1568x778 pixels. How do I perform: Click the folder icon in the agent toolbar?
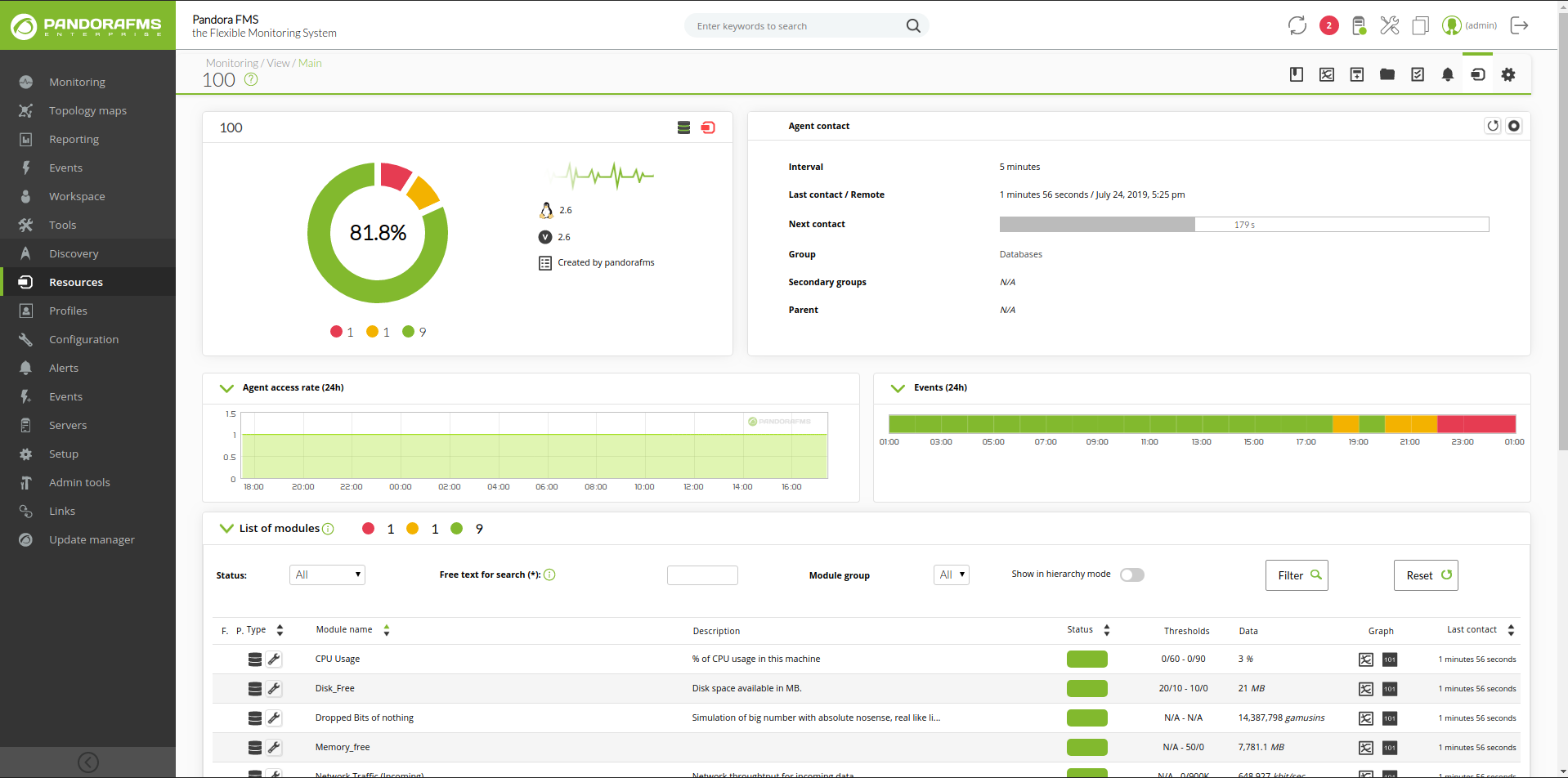coord(1387,74)
